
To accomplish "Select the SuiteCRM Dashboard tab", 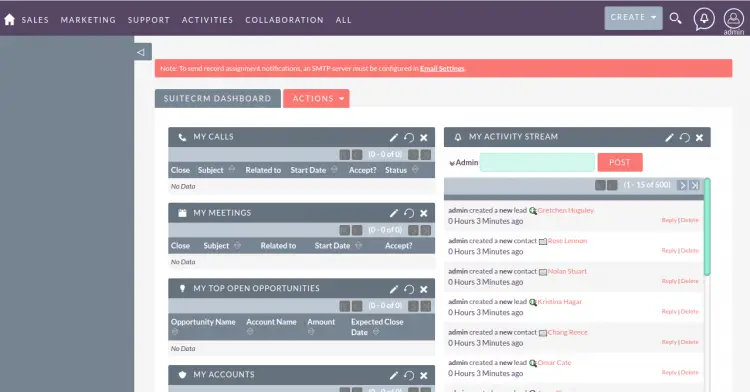I will pyautogui.click(x=218, y=98).
